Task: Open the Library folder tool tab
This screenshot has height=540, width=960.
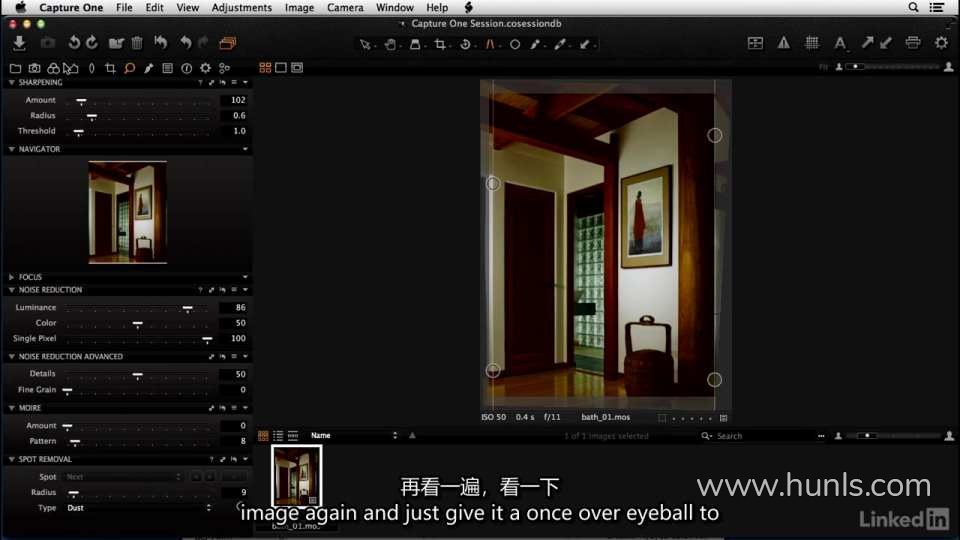Action: (x=15, y=68)
